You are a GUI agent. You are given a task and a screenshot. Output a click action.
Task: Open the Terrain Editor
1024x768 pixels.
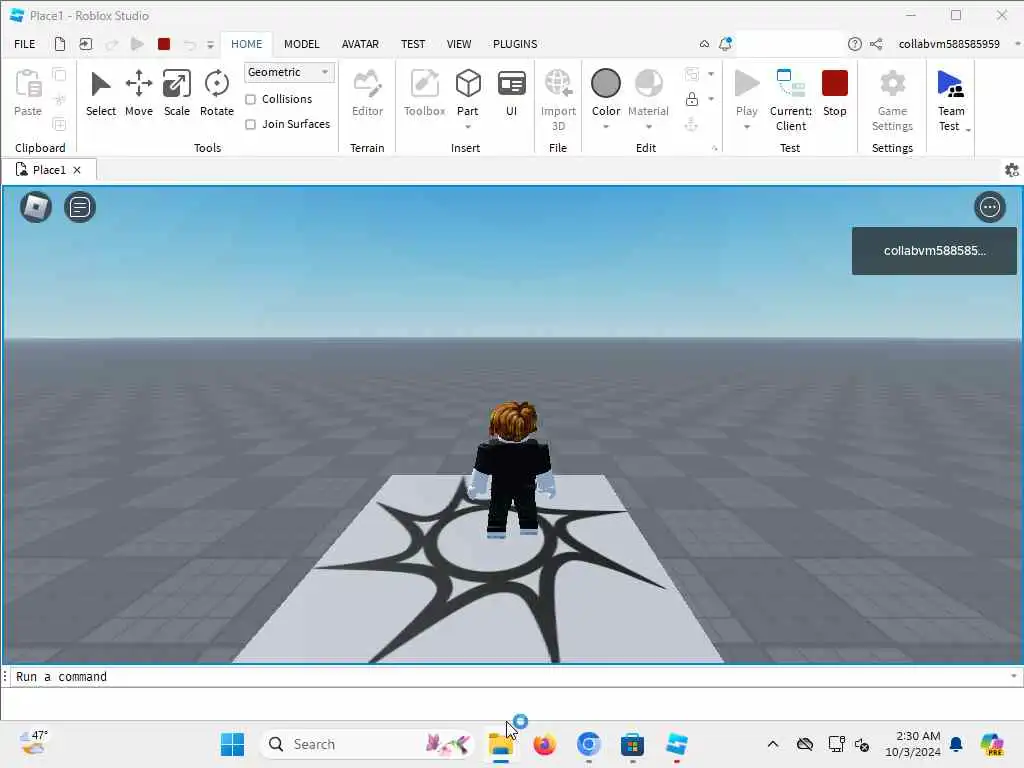(x=367, y=93)
